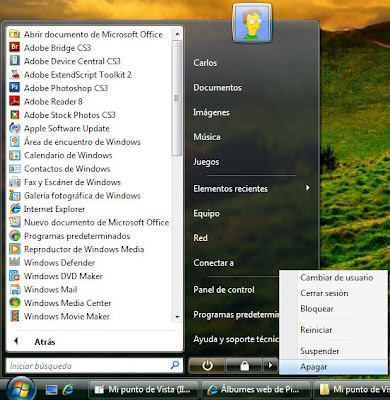The height and width of the screenshot is (400, 390).
Task: Click Adobe Device Central CS3 icon
Action: point(15,61)
